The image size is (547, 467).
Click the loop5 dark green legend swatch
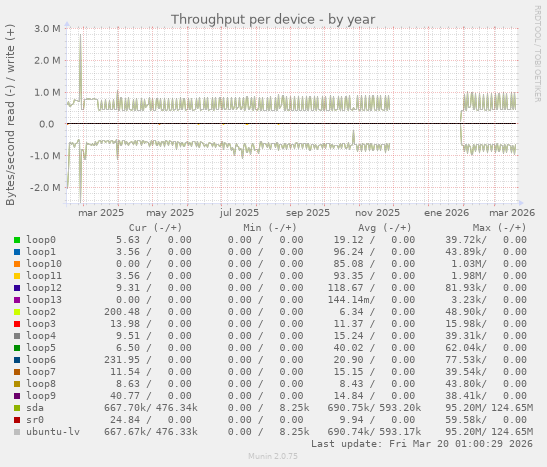point(17,348)
